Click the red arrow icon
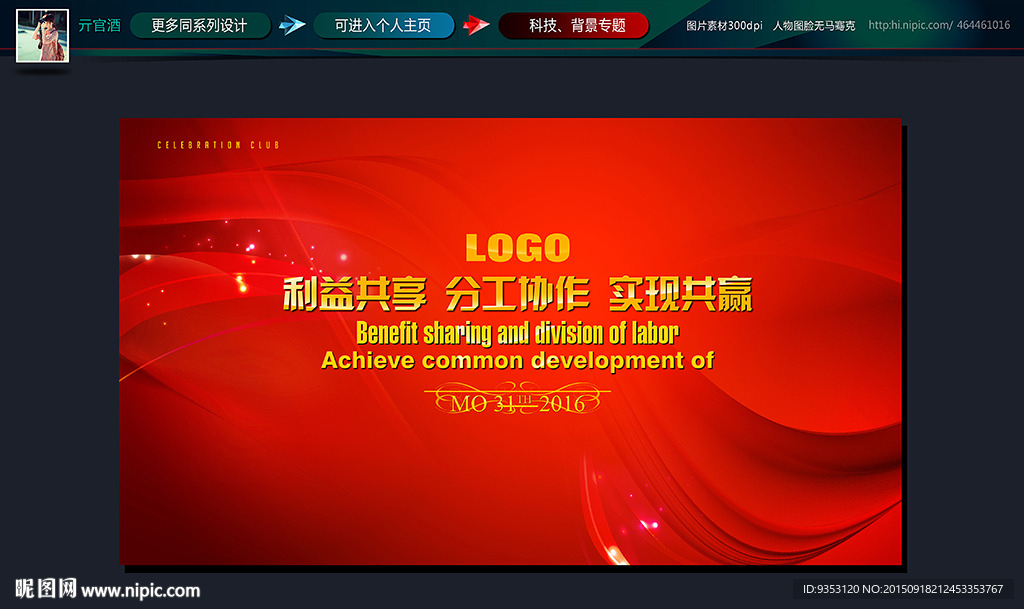Image resolution: width=1024 pixels, height=609 pixels. point(476,25)
